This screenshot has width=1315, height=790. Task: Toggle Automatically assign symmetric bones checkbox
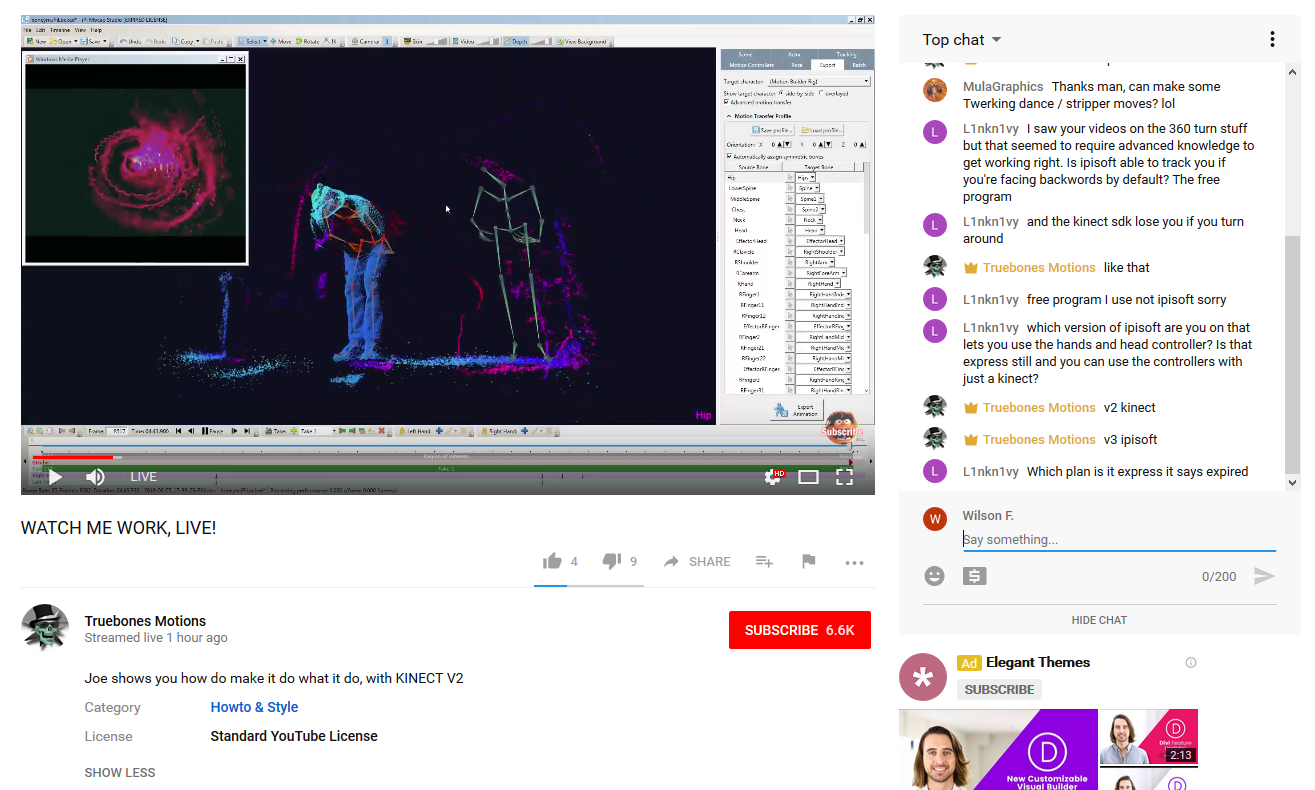729,156
